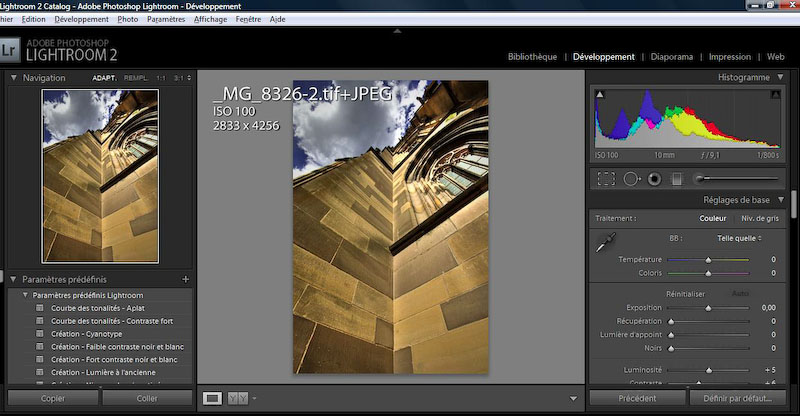800x416 pixels.
Task: Apply Création - Lumière à l'ancienne preset
Action: [x=104, y=372]
